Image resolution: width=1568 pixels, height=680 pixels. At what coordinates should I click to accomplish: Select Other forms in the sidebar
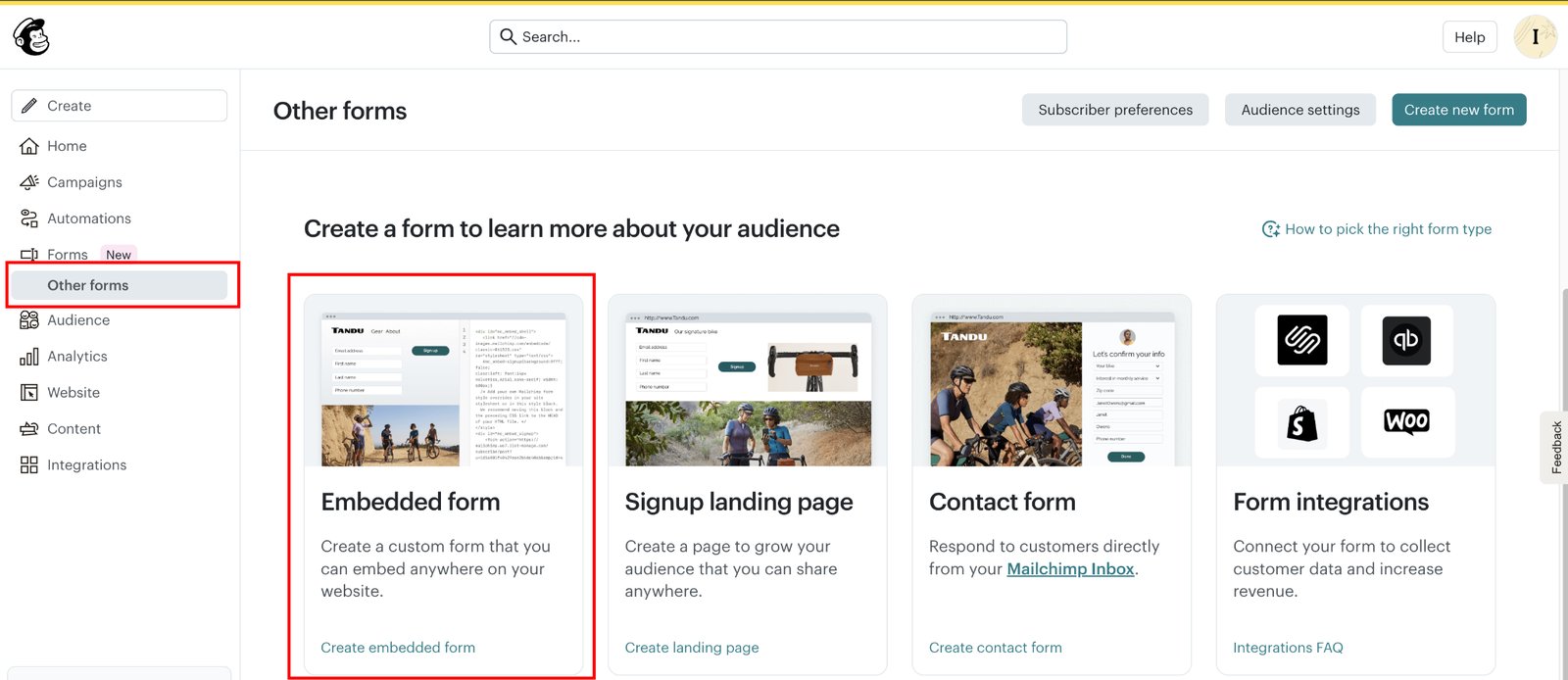point(120,285)
